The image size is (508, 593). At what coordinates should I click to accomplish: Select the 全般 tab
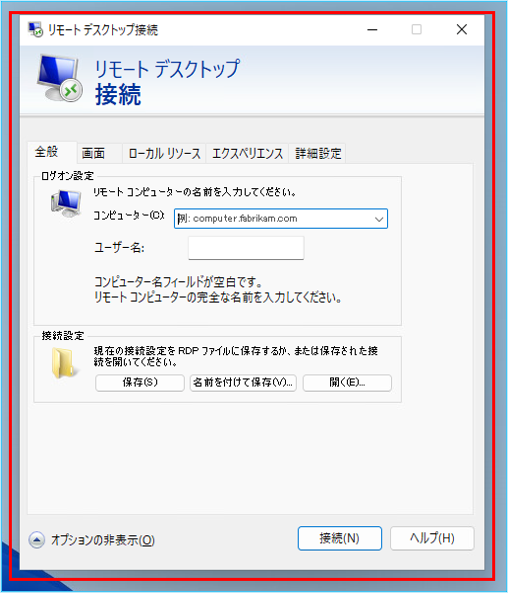(47, 152)
